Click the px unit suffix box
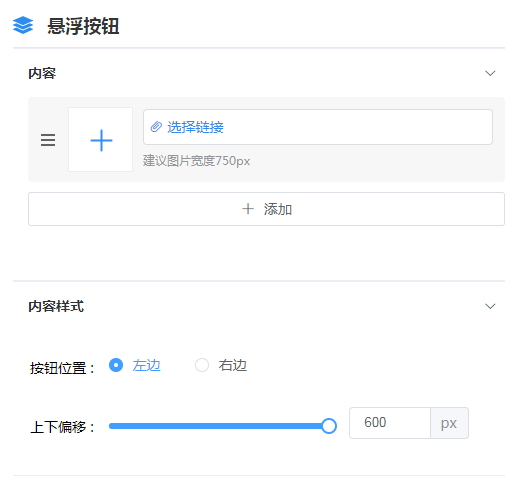524x494 pixels. pyautogui.click(x=449, y=423)
